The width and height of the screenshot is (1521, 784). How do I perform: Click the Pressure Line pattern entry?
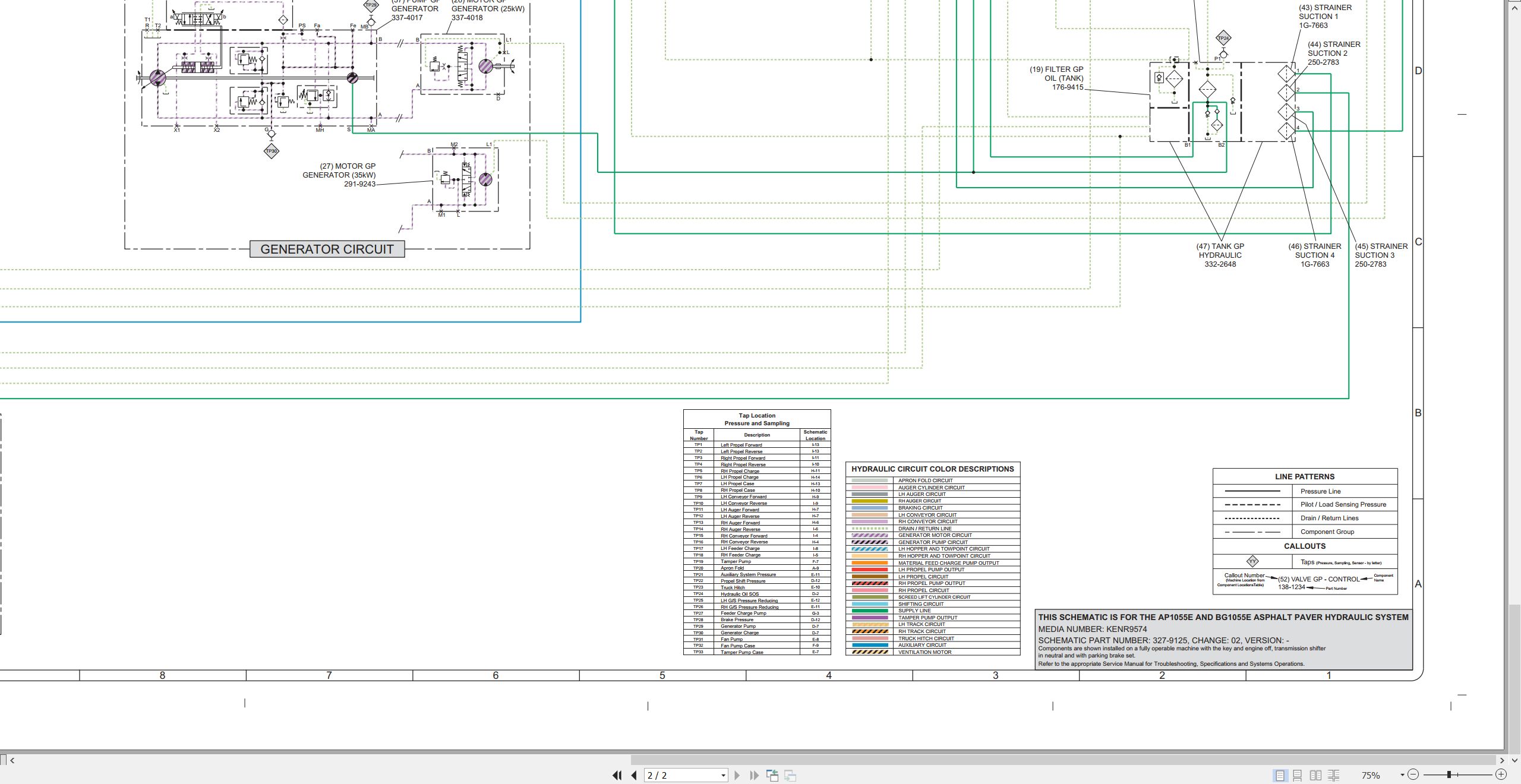point(1305,491)
